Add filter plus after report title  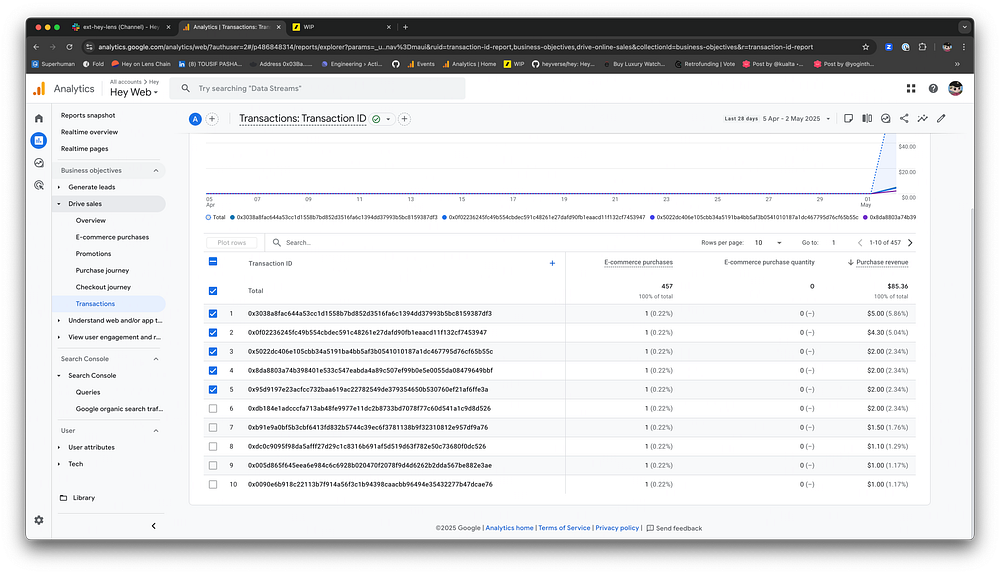[x=404, y=119]
